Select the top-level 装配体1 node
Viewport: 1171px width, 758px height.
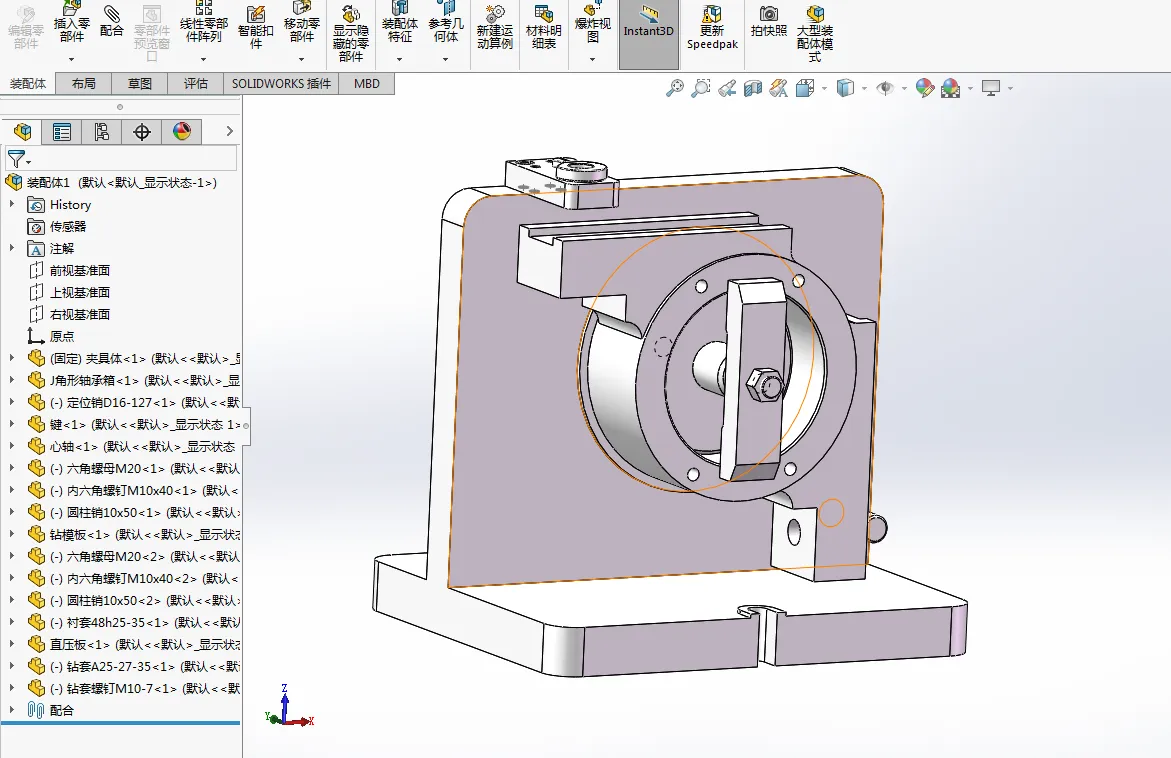pos(122,182)
